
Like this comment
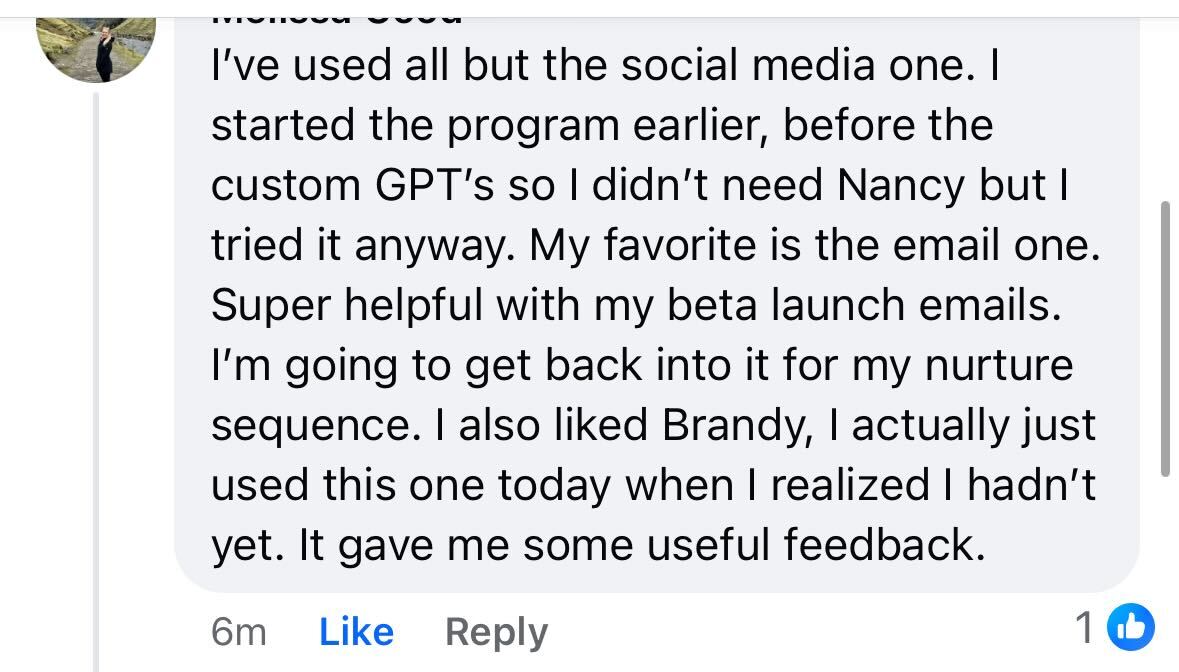point(356,632)
